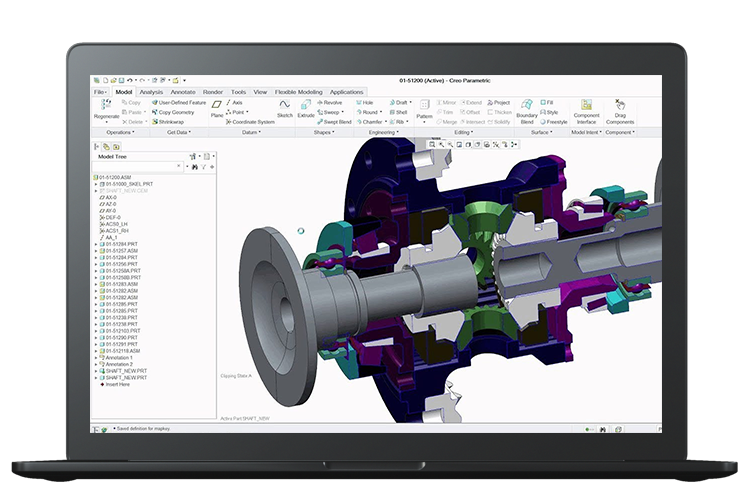The height and width of the screenshot is (500, 750).
Task: Expand the Editing group dropdown
Action: click(465, 132)
